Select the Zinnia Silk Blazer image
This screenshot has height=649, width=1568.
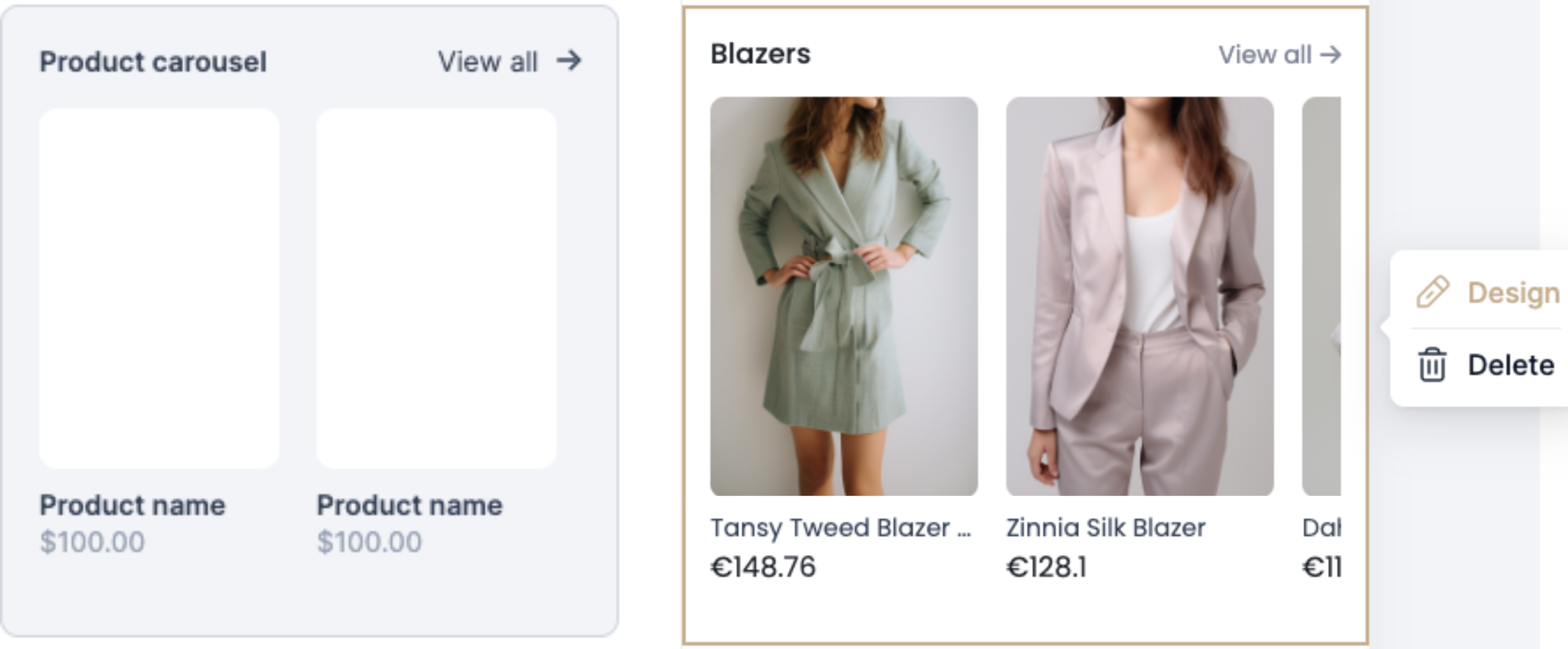[x=1139, y=296]
